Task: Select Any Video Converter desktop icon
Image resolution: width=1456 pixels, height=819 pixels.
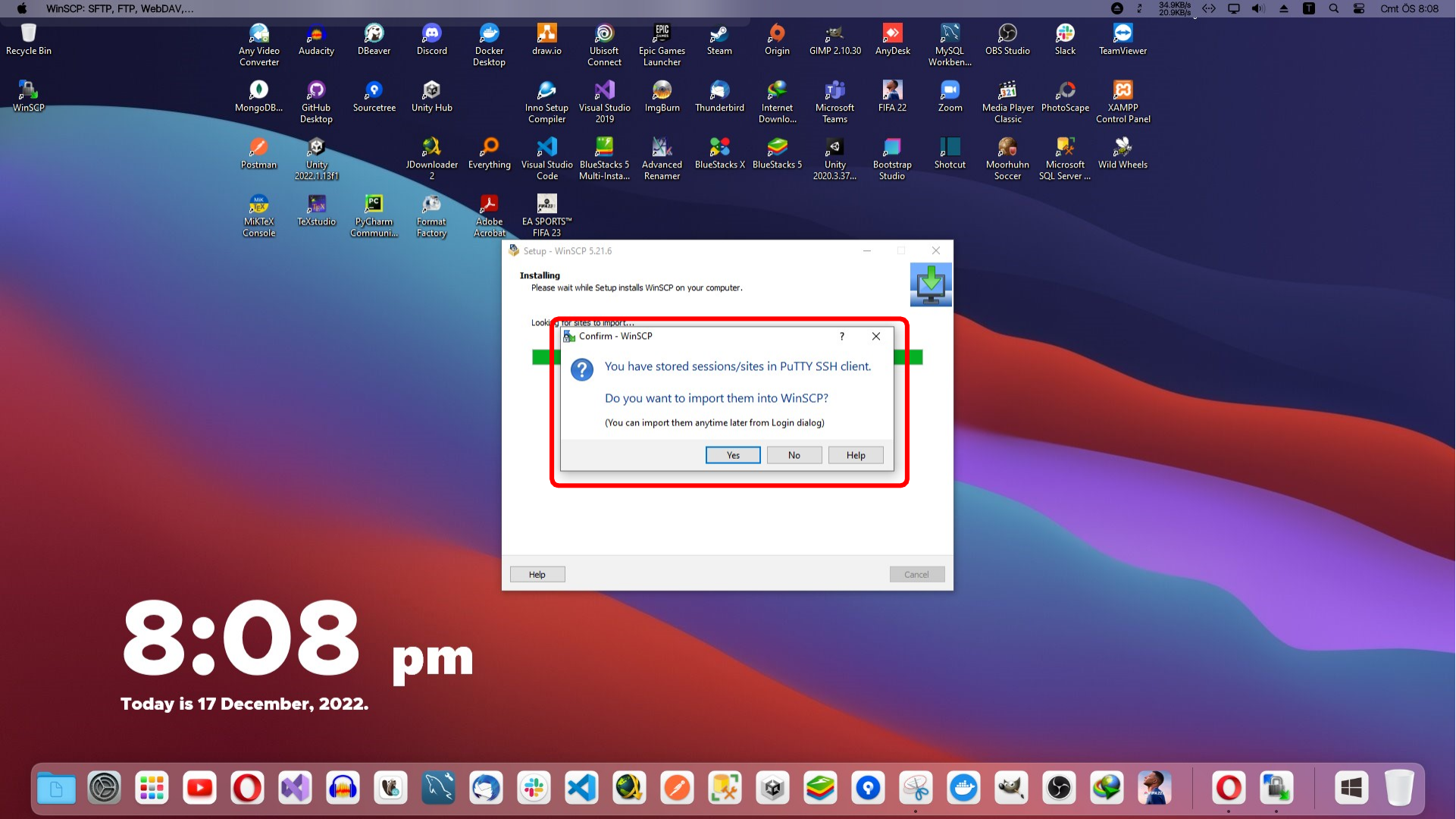Action: click(x=259, y=45)
